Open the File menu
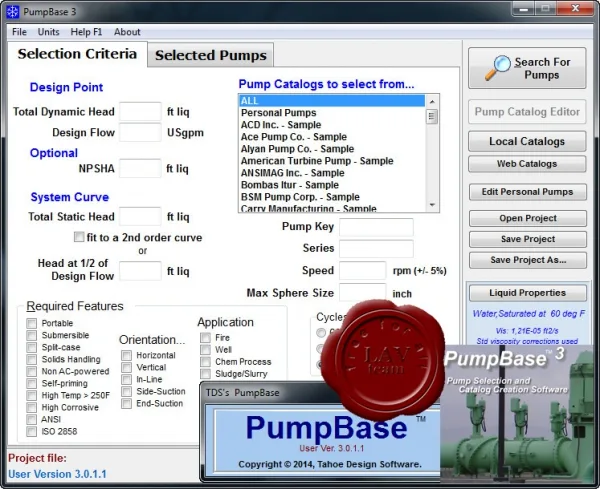Screen dimensions: 600x489 (x=19, y=32)
